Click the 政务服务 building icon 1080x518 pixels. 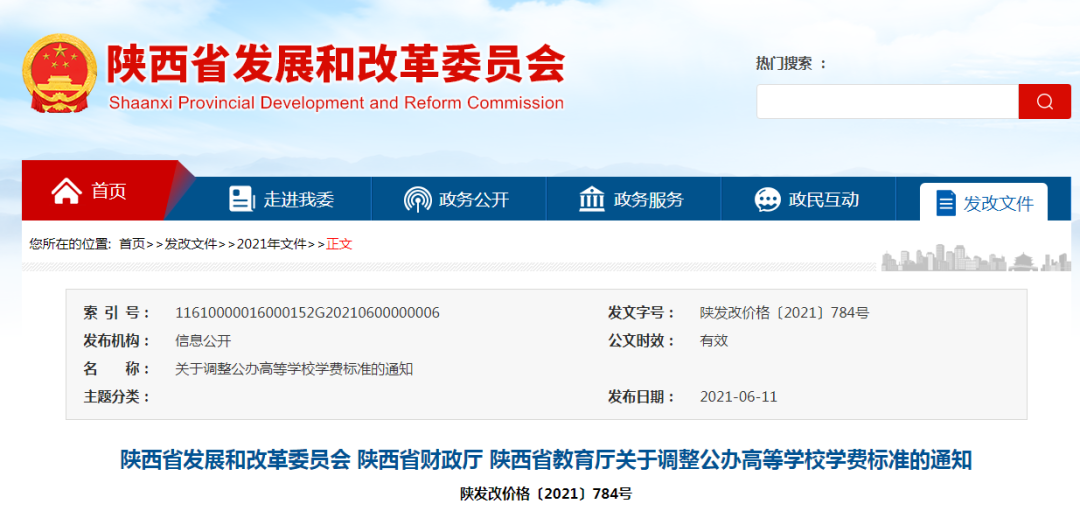tap(592, 199)
